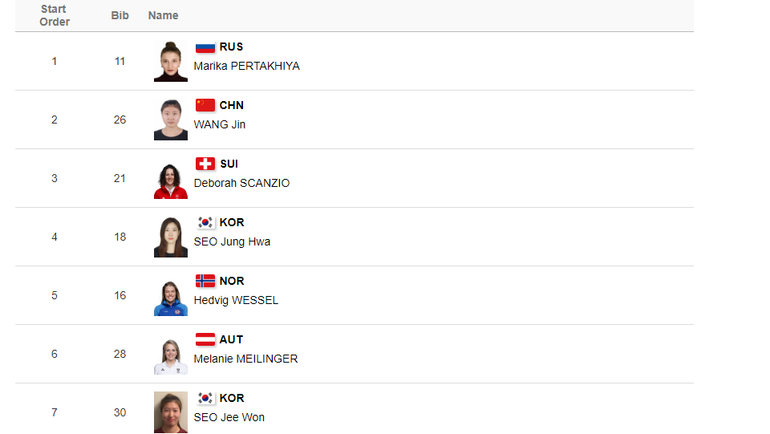
Task: Open Melanie MEILINGER athlete photo
Action: [x=171, y=354]
